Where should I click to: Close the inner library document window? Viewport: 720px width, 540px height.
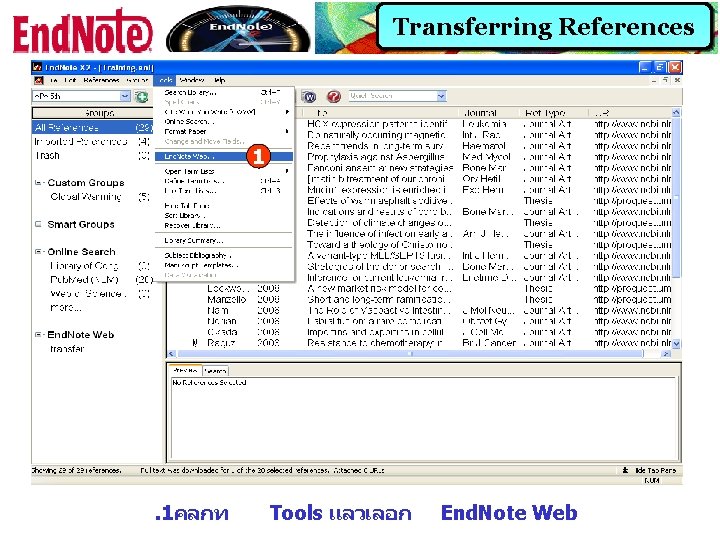tap(677, 80)
